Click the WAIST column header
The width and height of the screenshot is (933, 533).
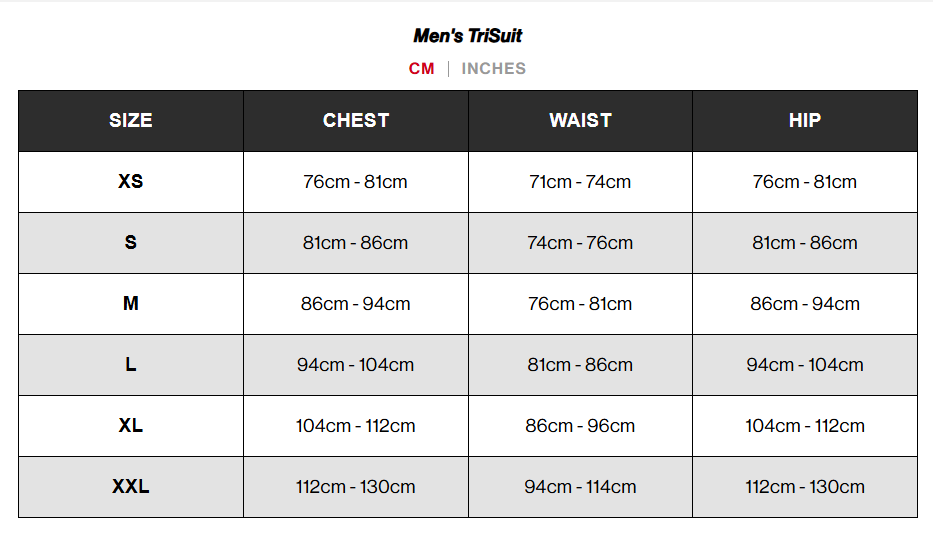(x=580, y=121)
